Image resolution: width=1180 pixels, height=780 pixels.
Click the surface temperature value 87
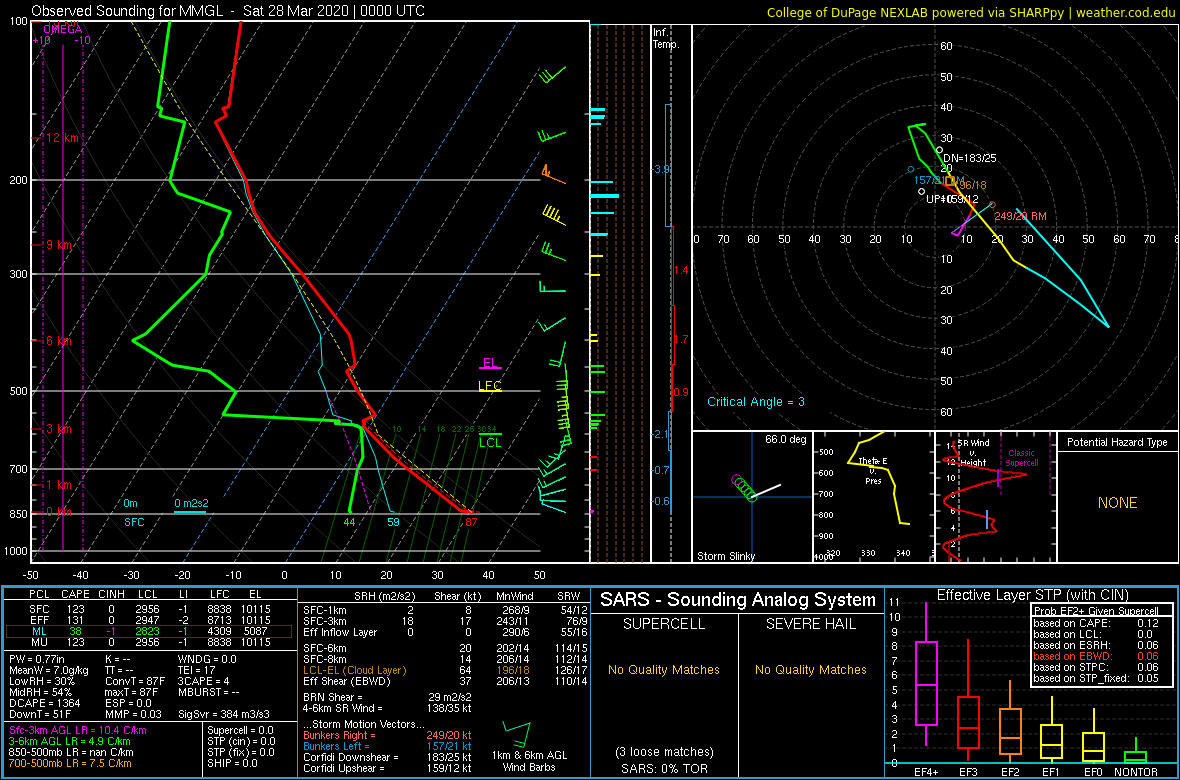[x=471, y=522]
